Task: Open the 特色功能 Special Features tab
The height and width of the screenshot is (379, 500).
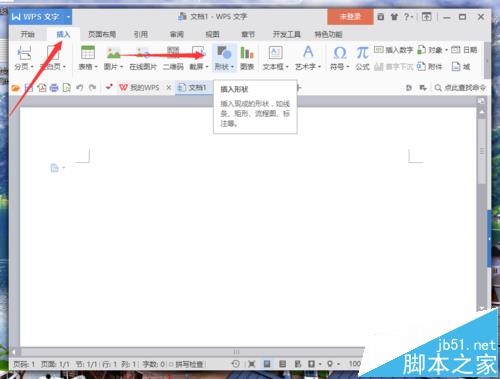Action: (x=328, y=34)
